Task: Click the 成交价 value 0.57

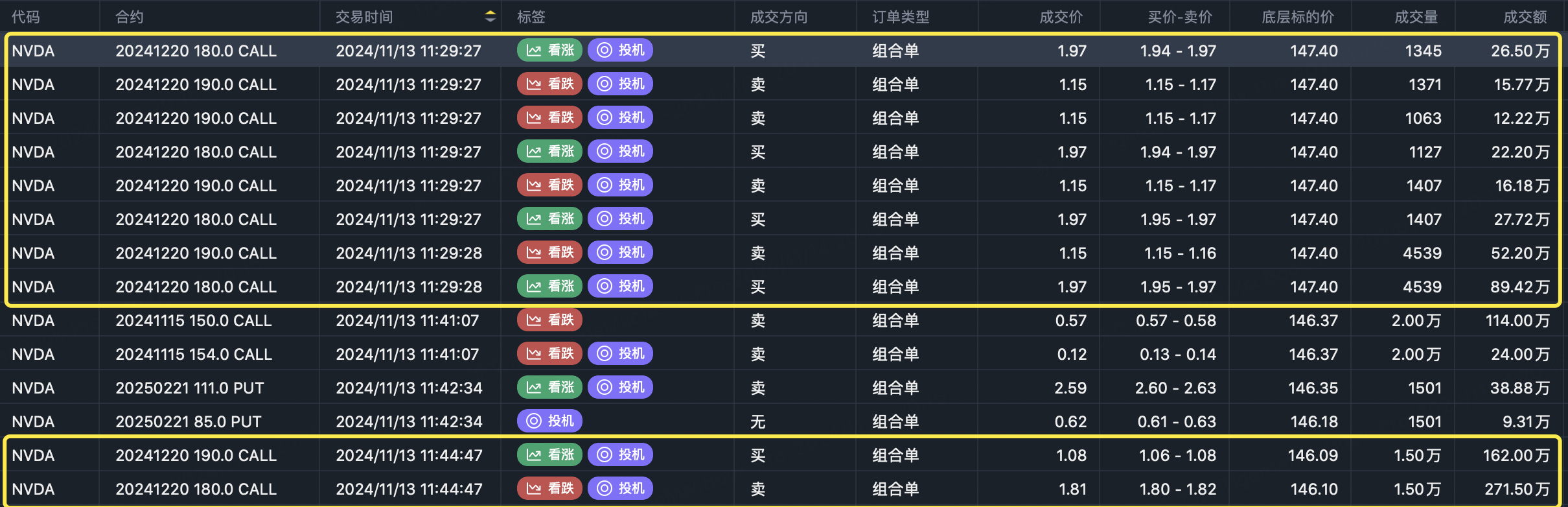Action: [1070, 320]
